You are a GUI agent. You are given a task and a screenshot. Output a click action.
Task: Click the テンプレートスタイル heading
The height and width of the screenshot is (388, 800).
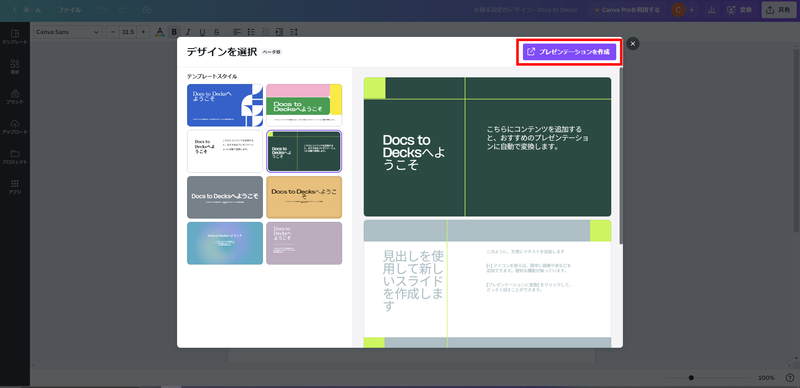(212, 77)
